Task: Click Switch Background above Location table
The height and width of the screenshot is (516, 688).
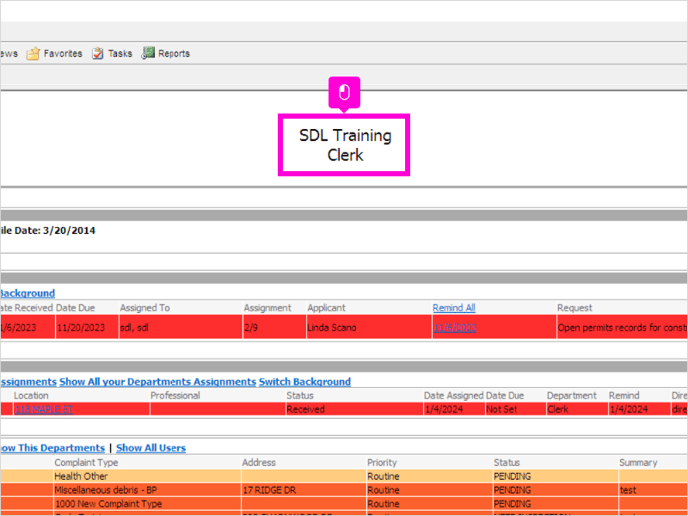Action: (x=305, y=382)
